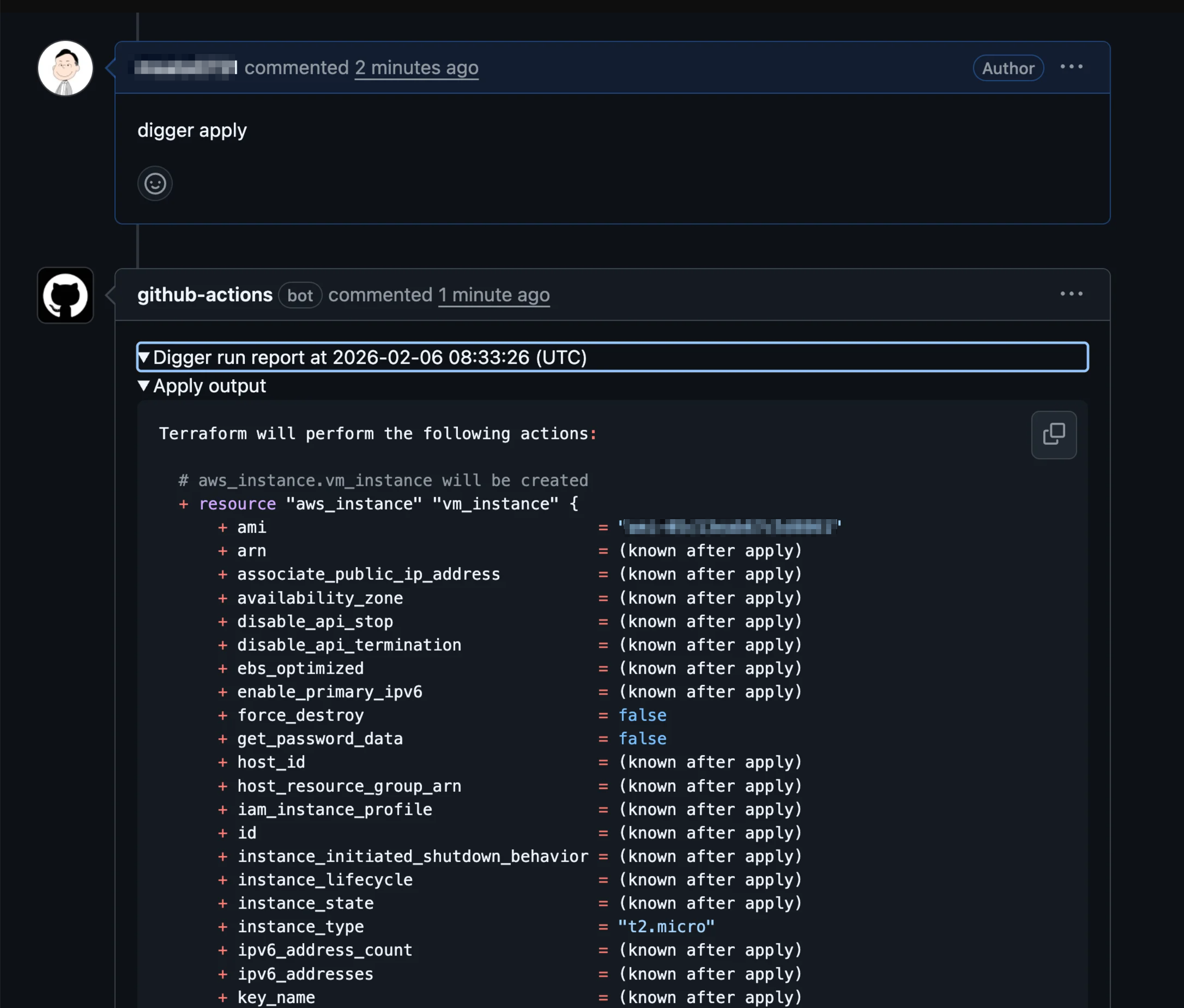Open the emoji reaction picker
The image size is (1184, 1008).
coord(155,184)
